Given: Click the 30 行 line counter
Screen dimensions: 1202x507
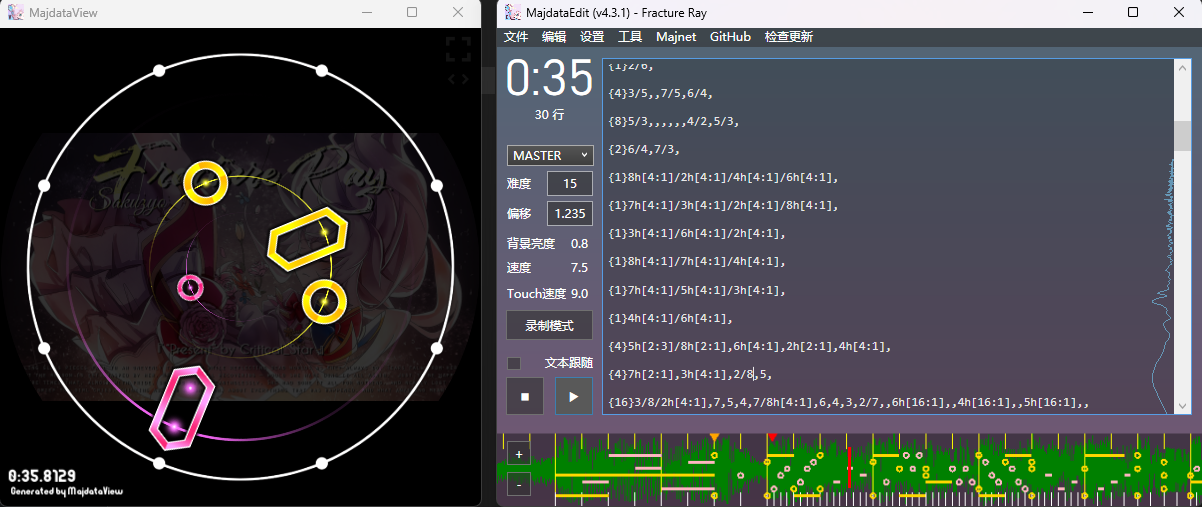Looking at the screenshot, I should coord(549,115).
